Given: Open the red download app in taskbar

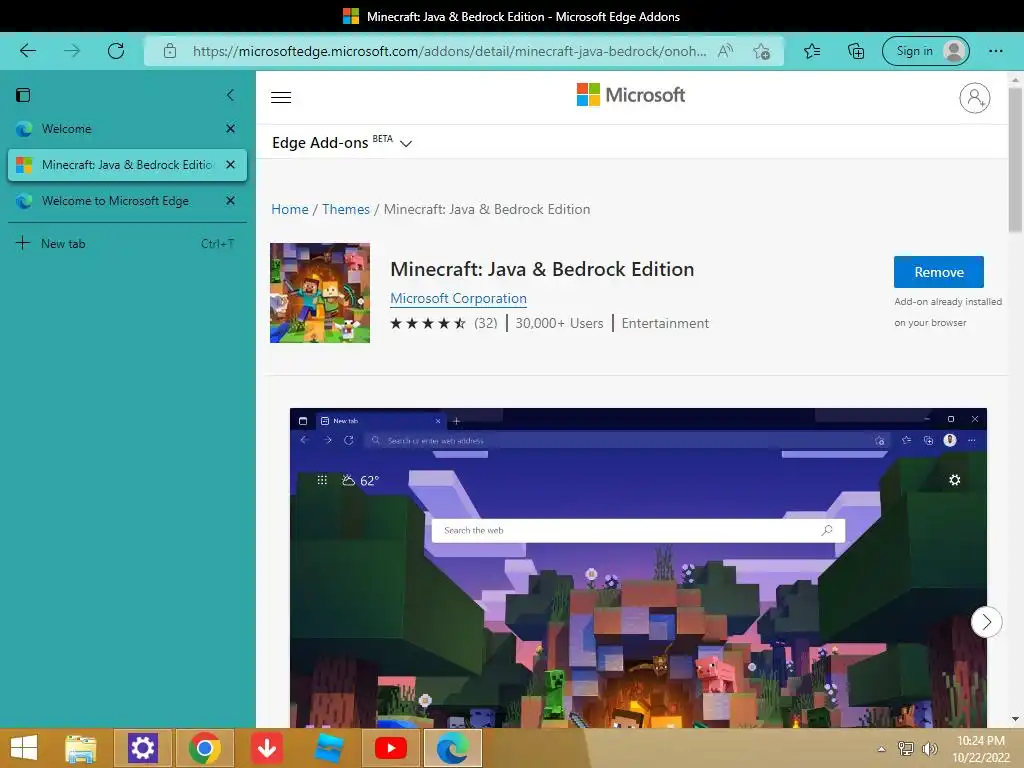Looking at the screenshot, I should [x=266, y=748].
